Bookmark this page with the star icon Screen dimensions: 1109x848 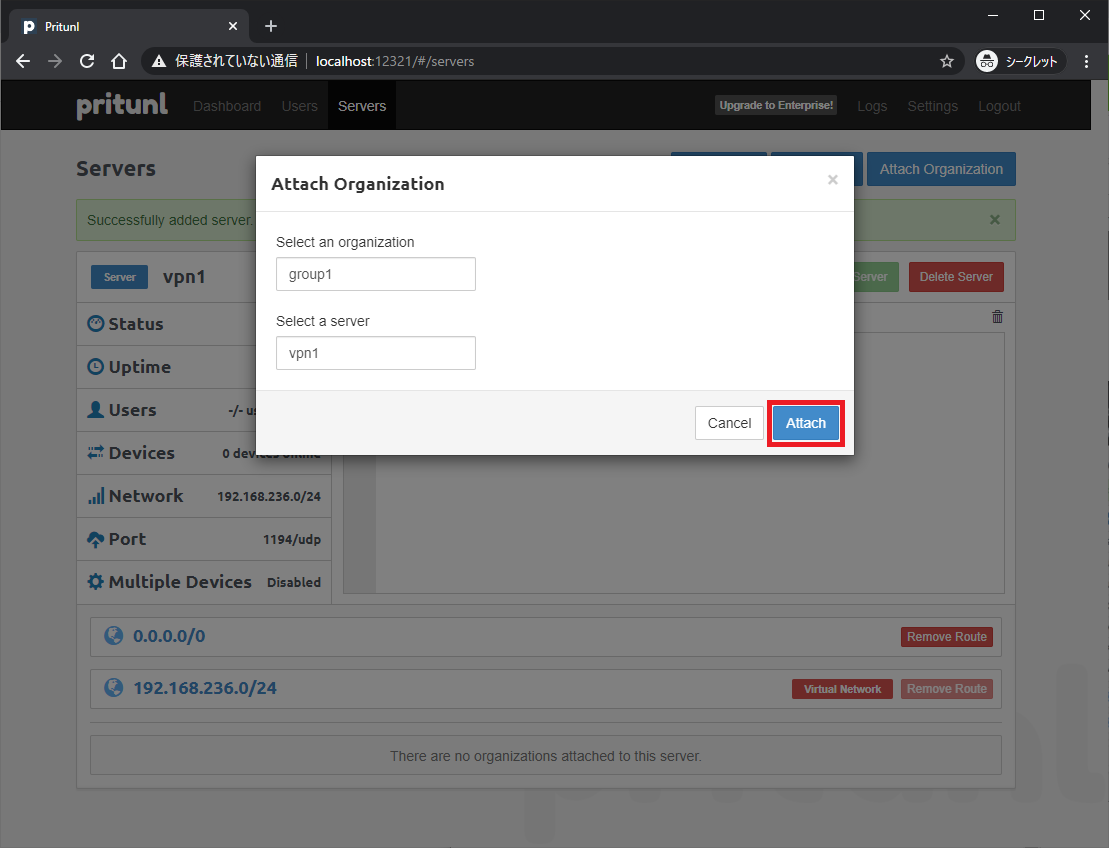946,62
